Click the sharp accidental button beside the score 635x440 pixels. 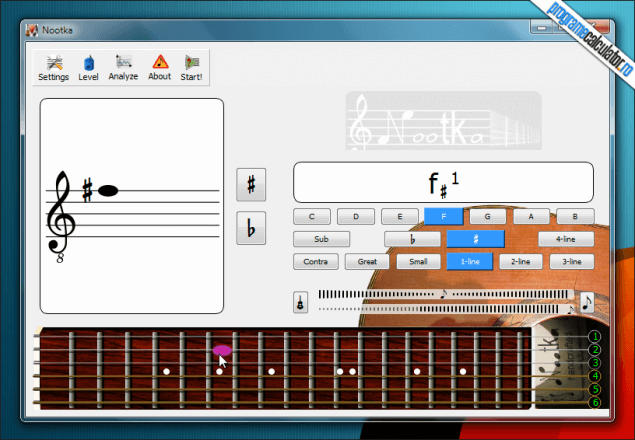251,185
